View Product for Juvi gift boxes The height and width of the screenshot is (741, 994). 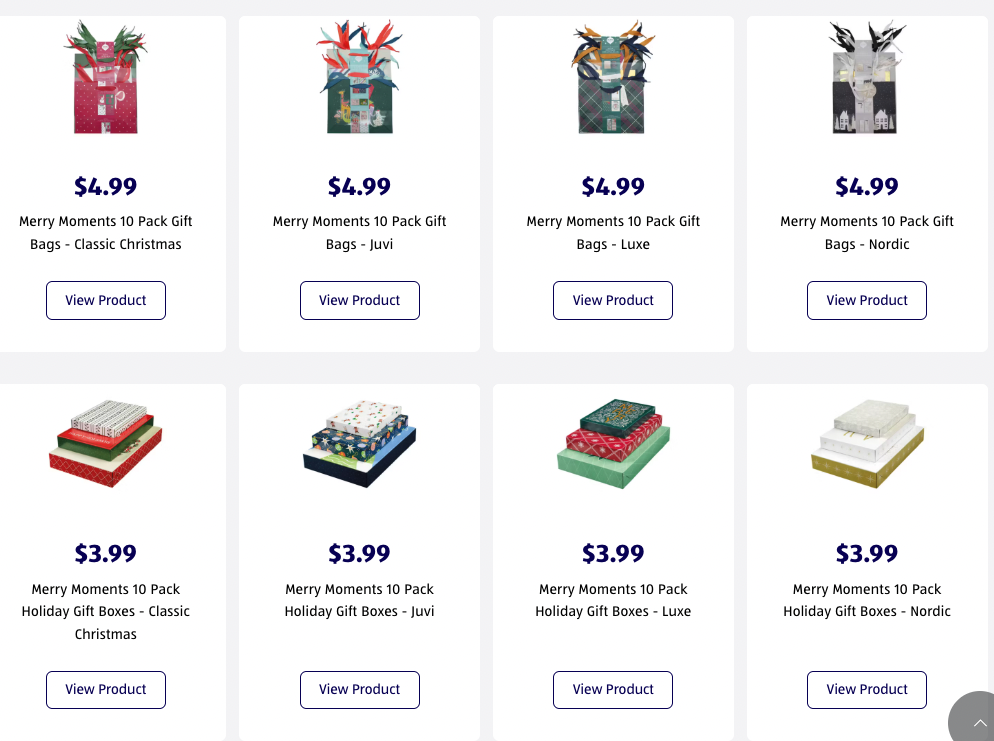tap(360, 689)
